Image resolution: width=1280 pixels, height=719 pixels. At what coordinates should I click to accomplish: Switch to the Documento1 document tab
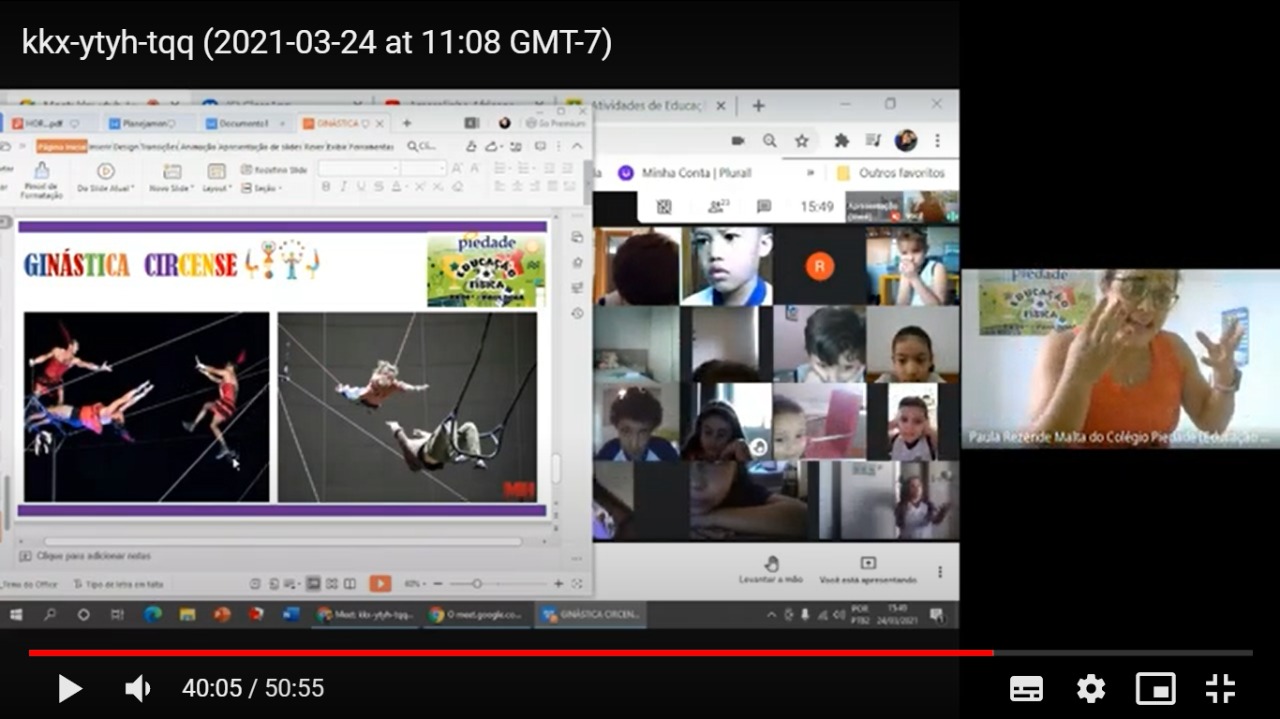[244, 124]
